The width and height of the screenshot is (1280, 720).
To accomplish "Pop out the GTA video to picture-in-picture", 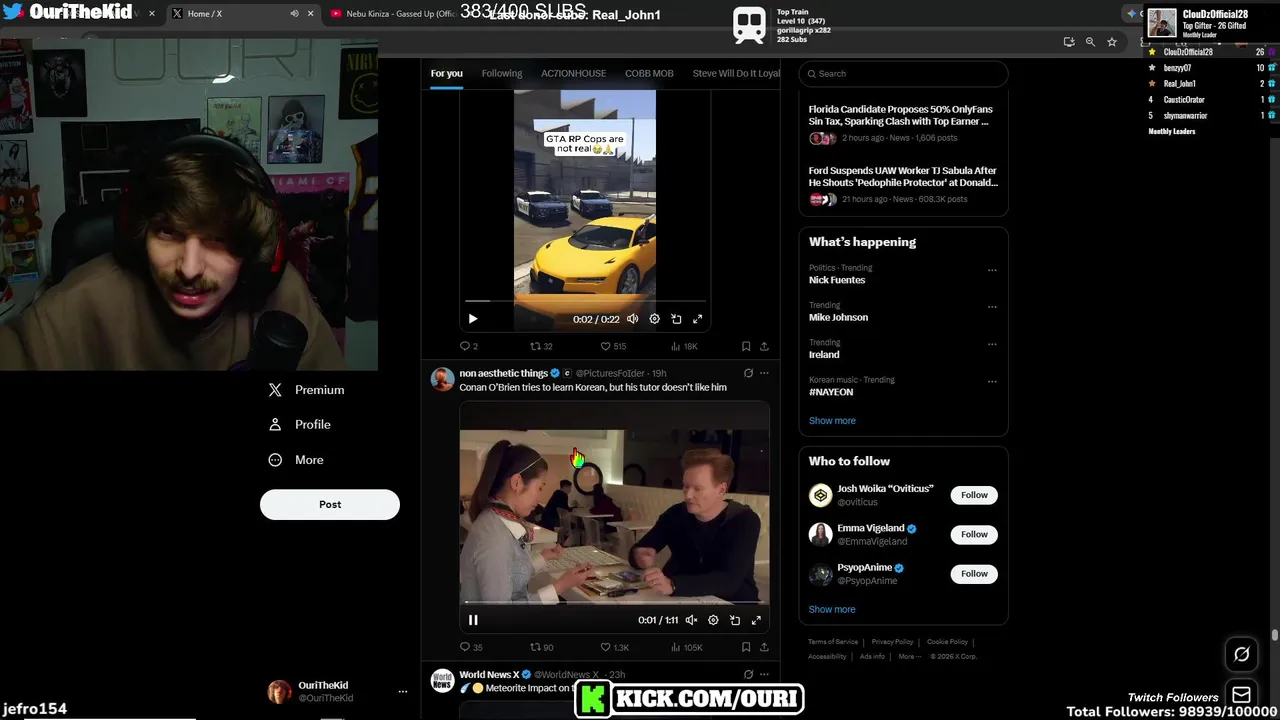I will click(x=676, y=319).
